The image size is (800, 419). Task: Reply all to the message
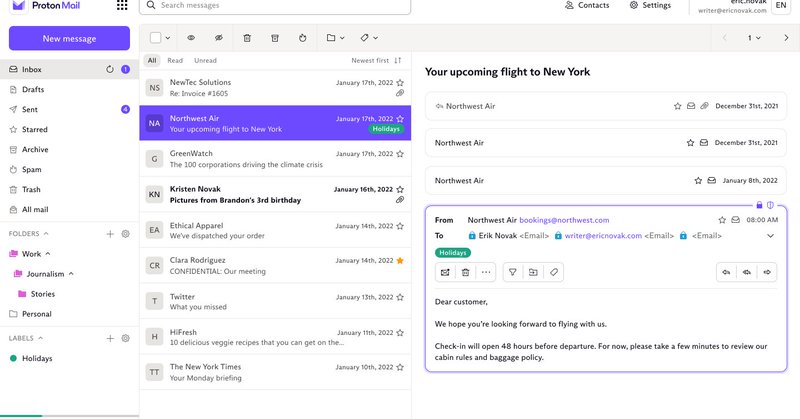[x=747, y=272]
